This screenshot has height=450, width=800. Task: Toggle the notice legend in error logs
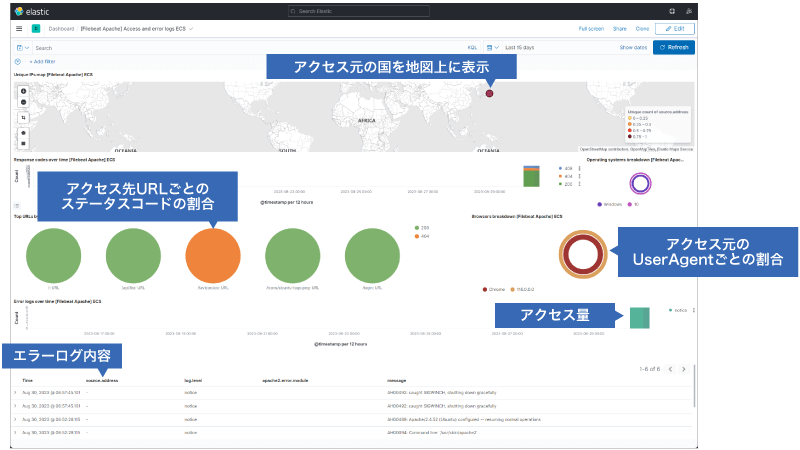tap(678, 310)
